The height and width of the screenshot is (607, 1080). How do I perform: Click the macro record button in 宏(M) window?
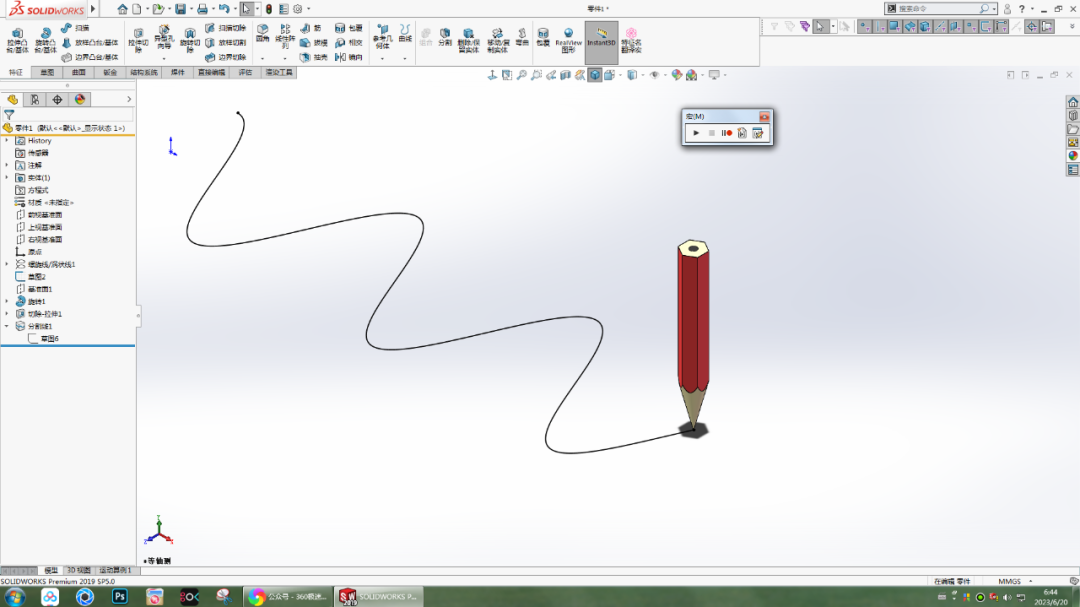[x=727, y=131]
